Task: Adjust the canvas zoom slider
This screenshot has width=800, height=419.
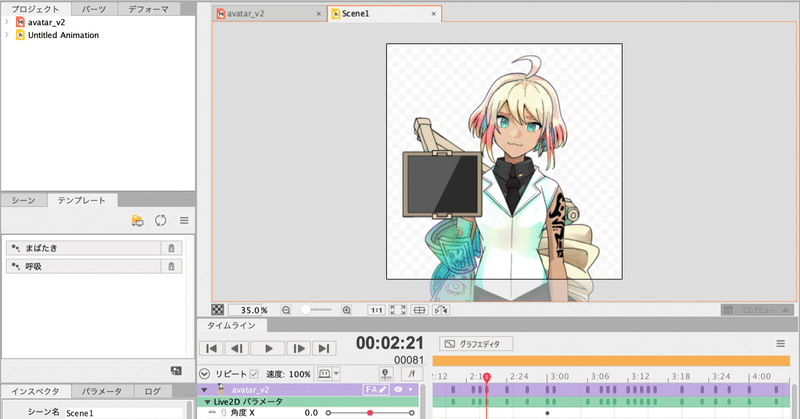Action: (x=316, y=310)
